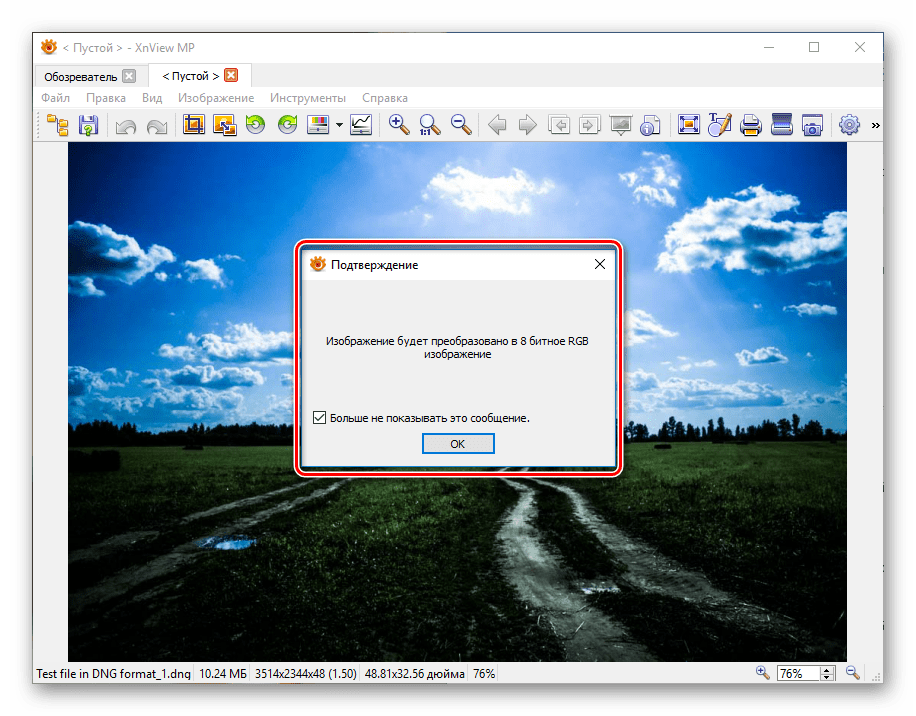Viewport: 916px width, 716px height.
Task: Click the zoom percentage stepper arrows
Action: pos(827,673)
